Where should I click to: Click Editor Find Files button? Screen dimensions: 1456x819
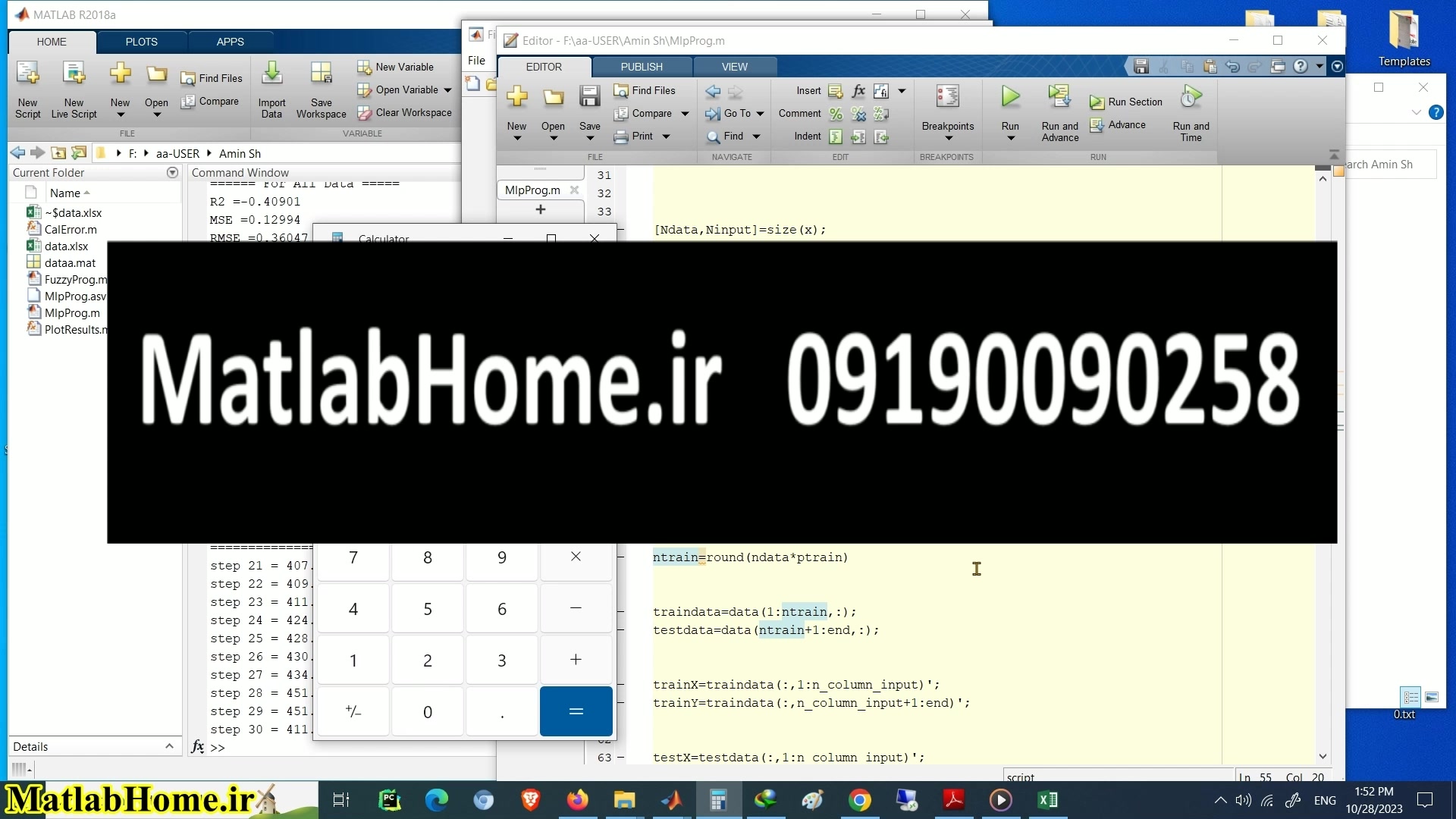pyautogui.click(x=645, y=90)
